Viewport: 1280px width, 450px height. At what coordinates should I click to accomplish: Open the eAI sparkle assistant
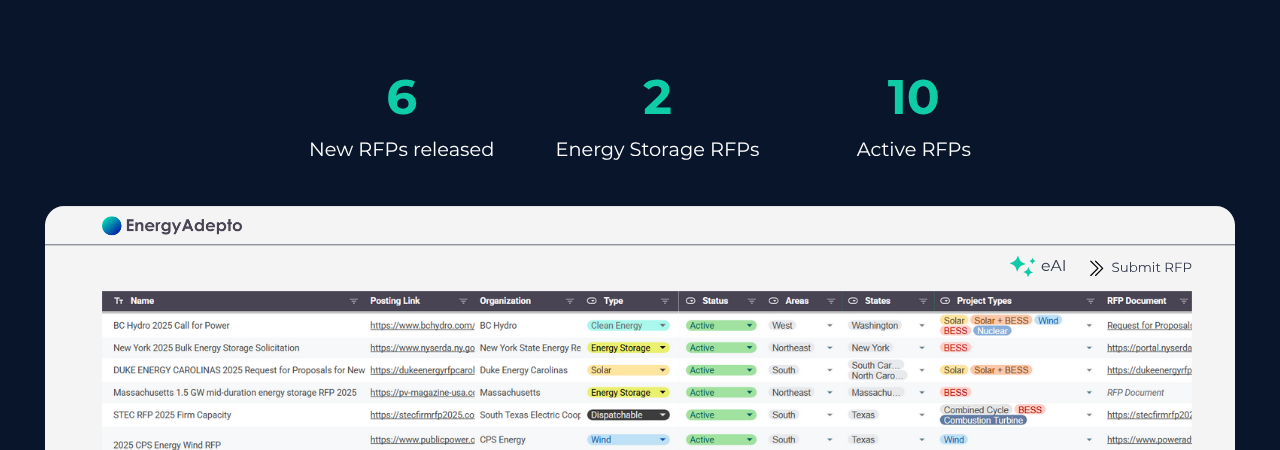1038,266
